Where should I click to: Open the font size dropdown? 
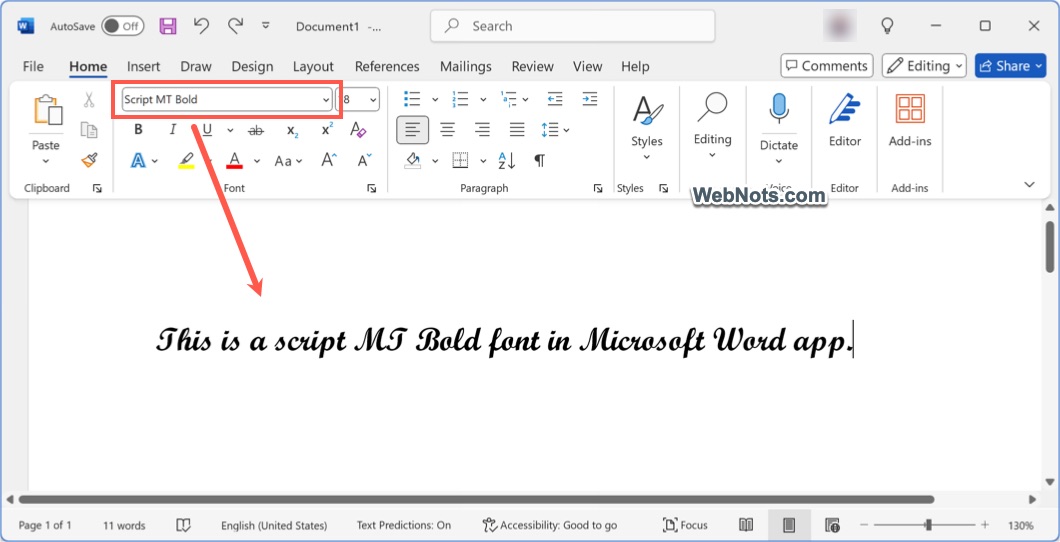click(373, 100)
